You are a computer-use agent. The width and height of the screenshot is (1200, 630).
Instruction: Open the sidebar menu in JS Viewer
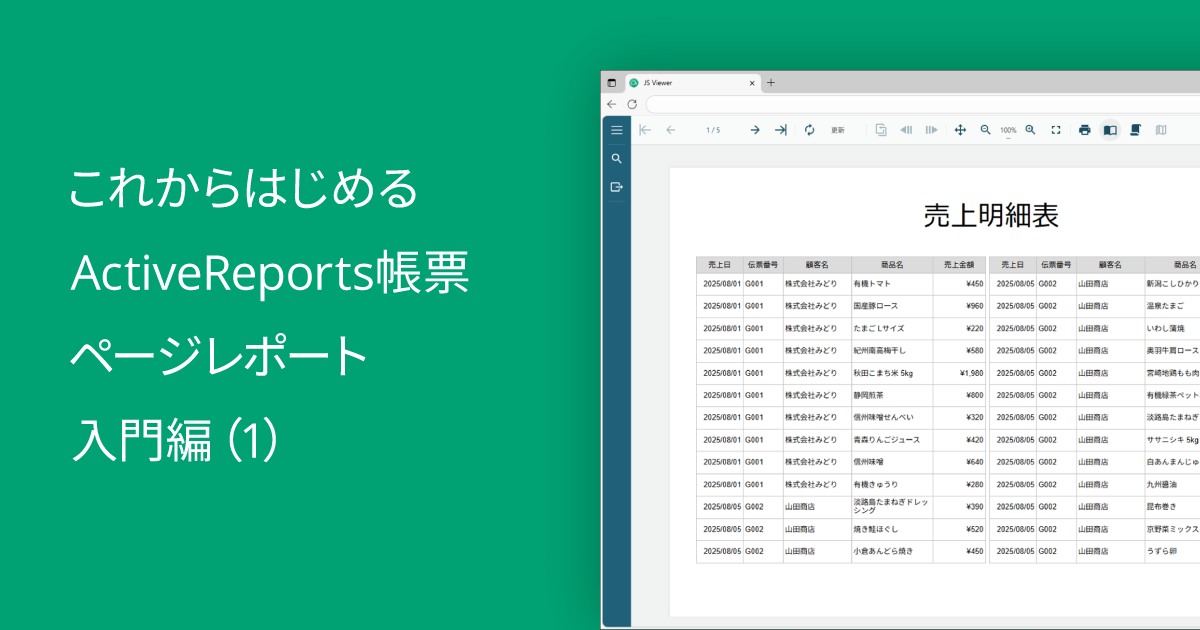coord(617,129)
